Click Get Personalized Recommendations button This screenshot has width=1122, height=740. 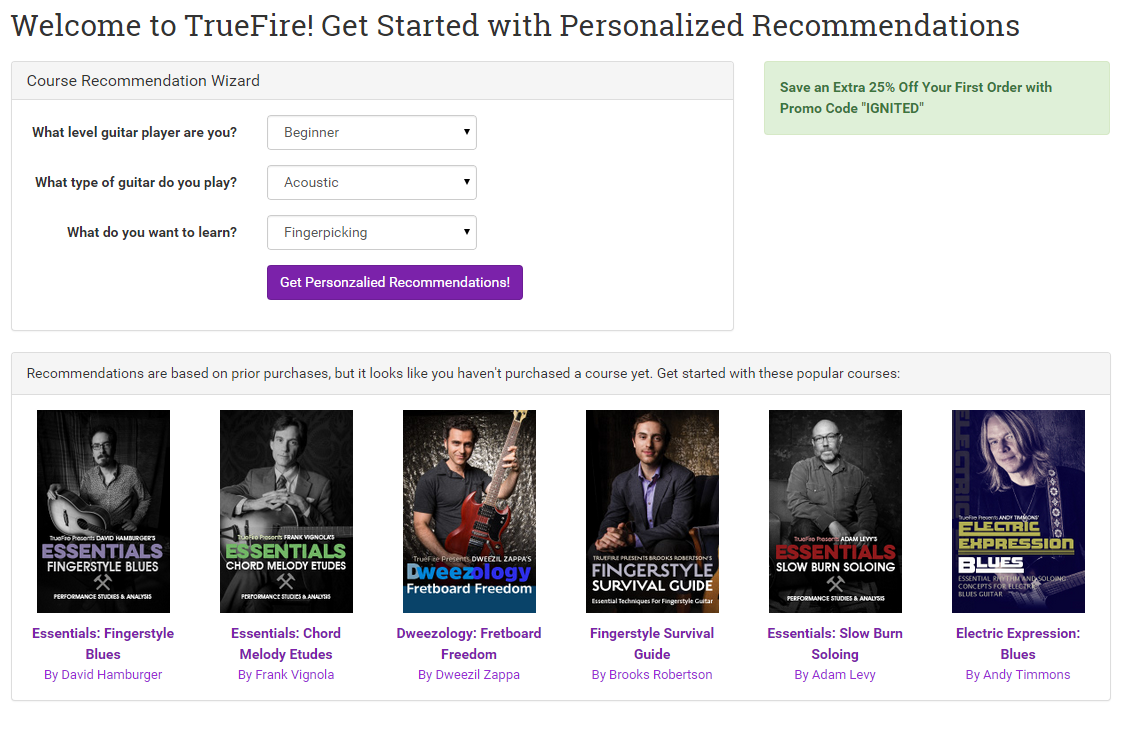pos(394,282)
